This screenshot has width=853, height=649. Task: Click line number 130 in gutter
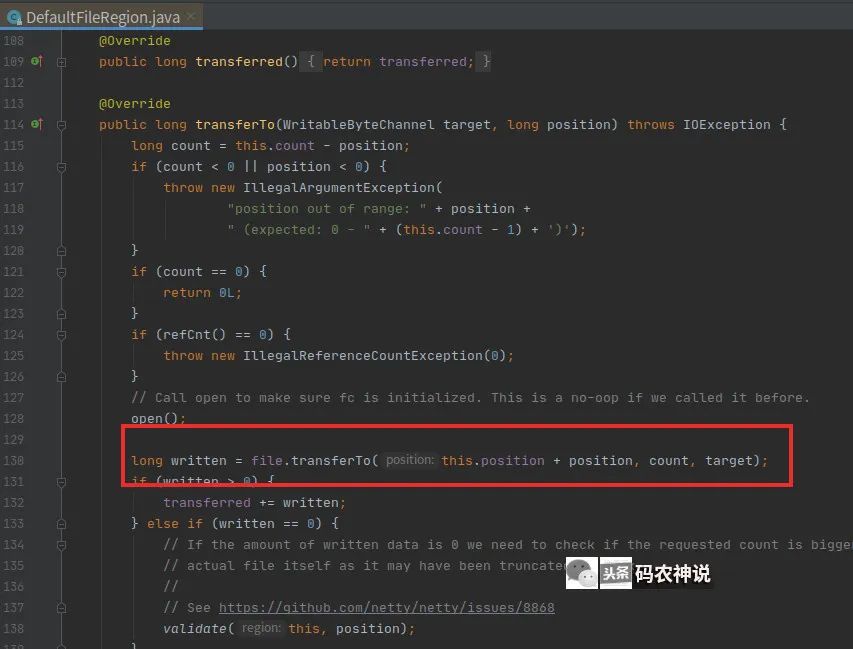[13, 461]
